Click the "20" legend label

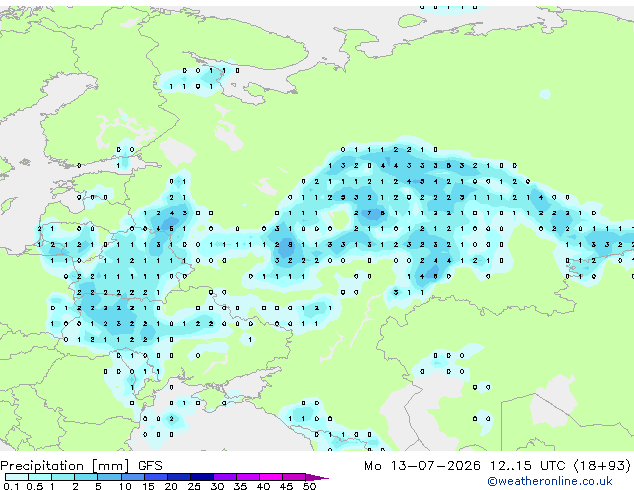(171, 486)
